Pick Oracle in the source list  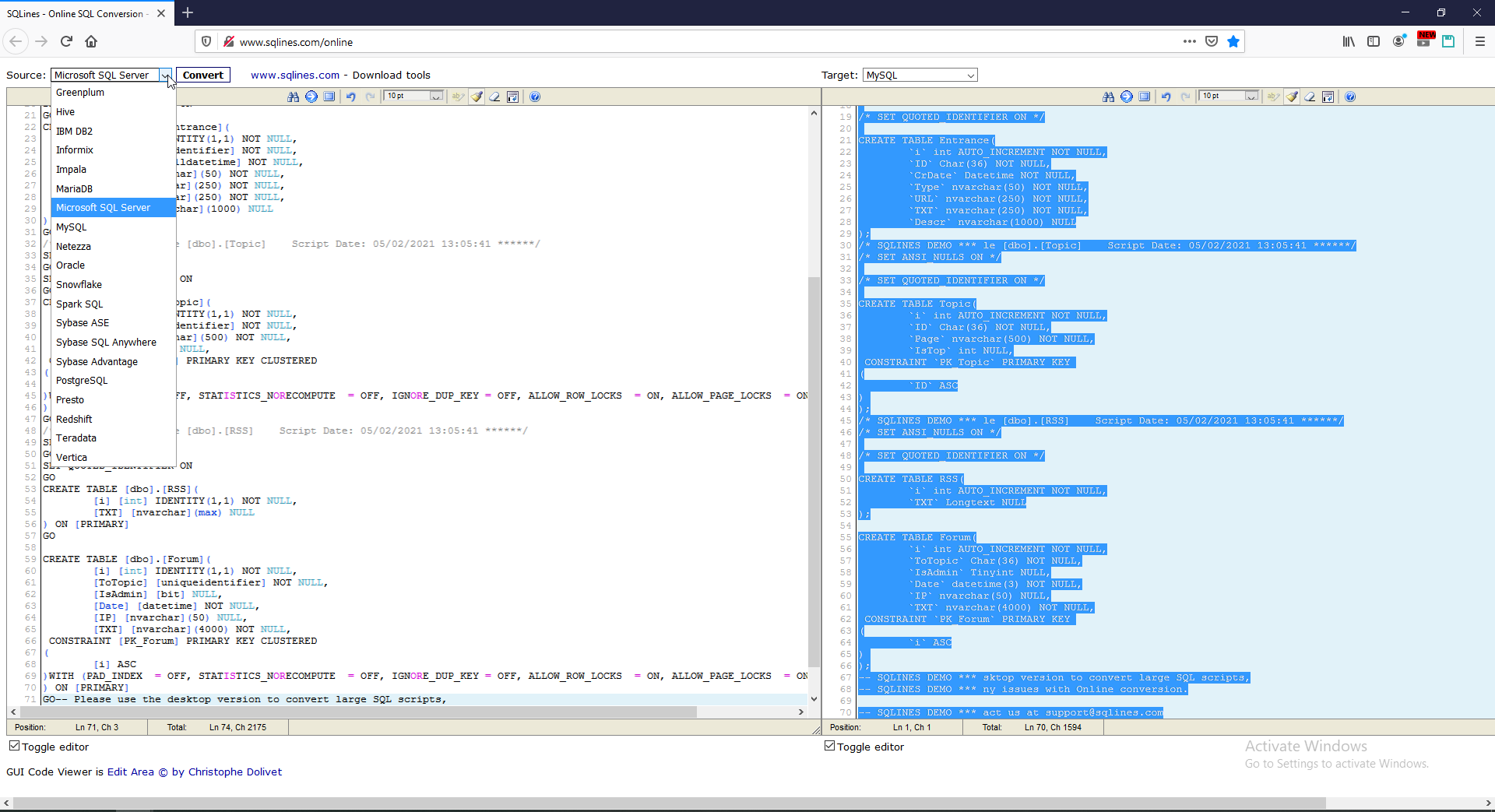point(114,265)
